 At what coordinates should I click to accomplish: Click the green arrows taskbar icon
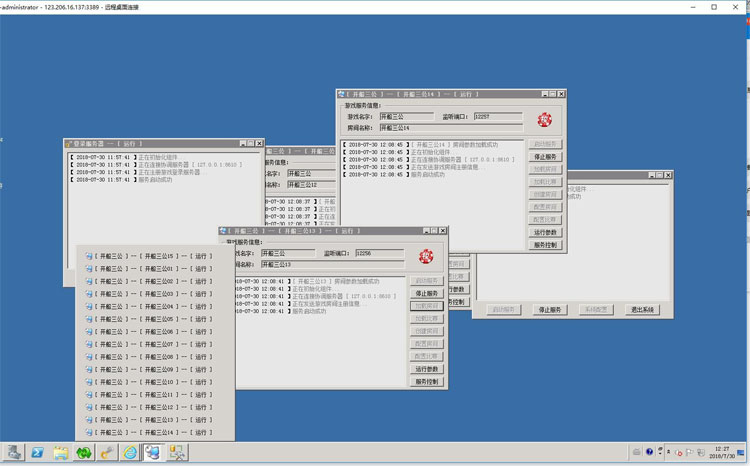coord(84,453)
